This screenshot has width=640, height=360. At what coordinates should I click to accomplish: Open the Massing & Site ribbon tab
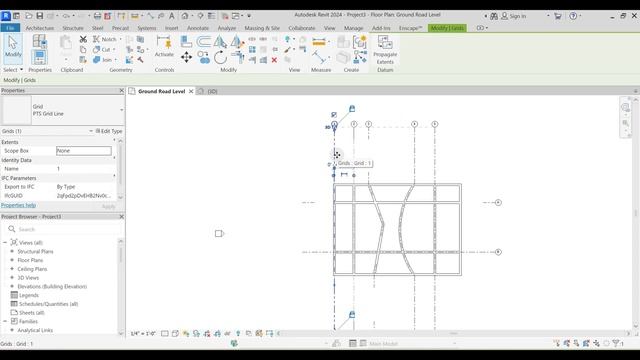(x=262, y=28)
